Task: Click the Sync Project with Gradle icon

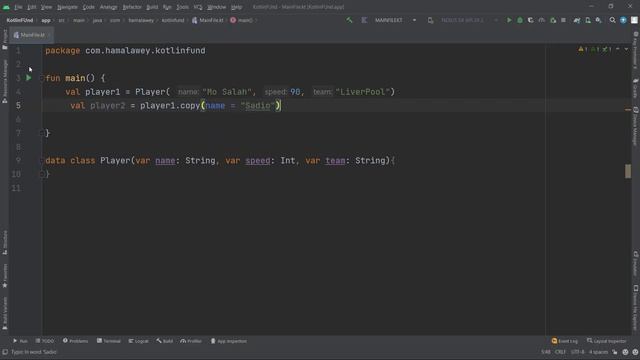Action: point(577,20)
